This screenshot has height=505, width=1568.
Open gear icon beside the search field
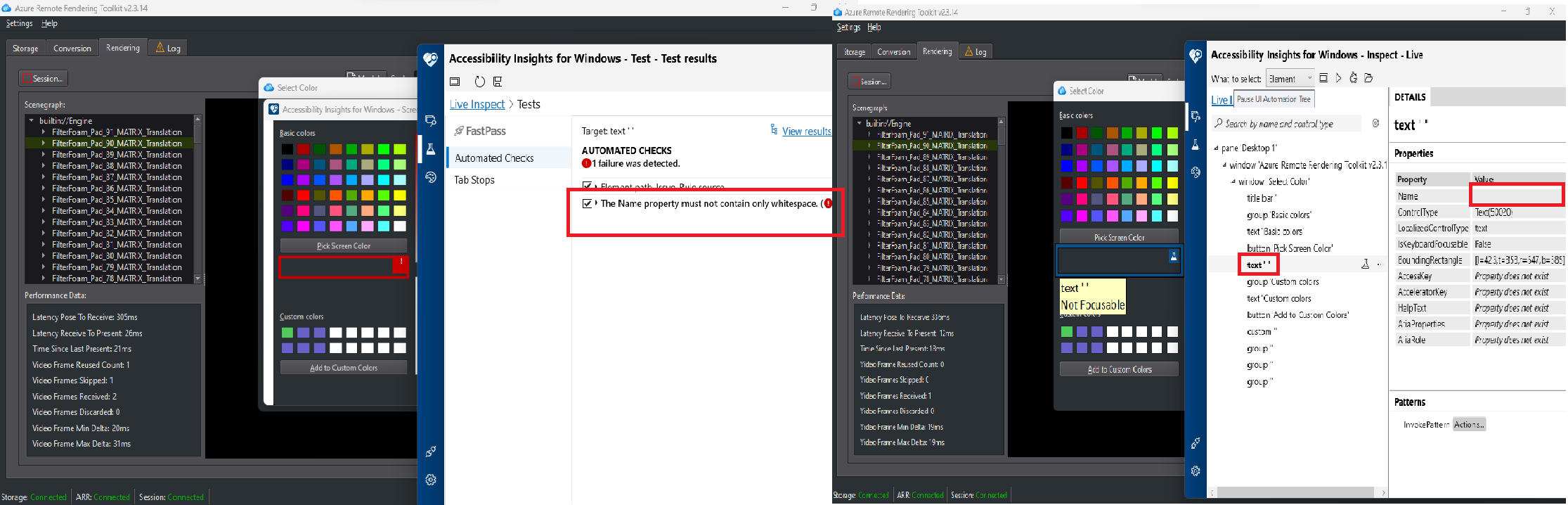point(1376,123)
